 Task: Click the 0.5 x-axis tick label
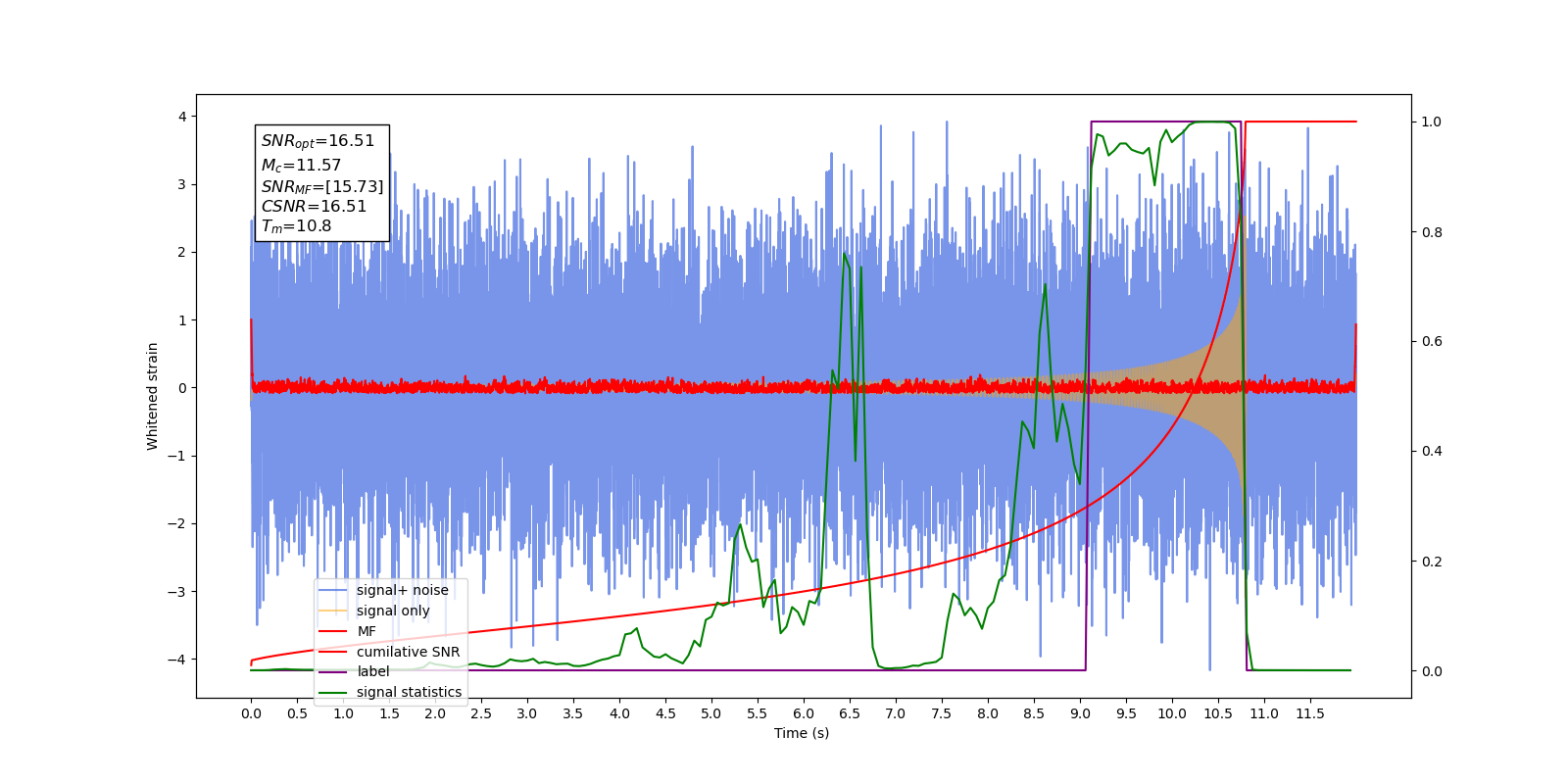[x=297, y=713]
